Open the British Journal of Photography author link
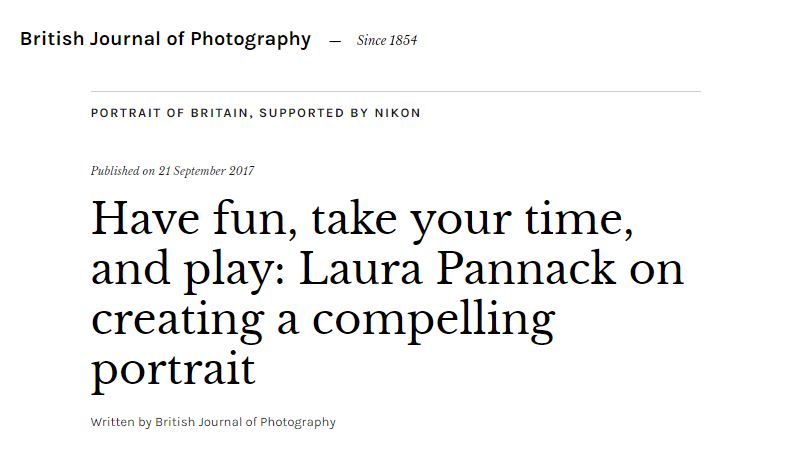 [246, 422]
